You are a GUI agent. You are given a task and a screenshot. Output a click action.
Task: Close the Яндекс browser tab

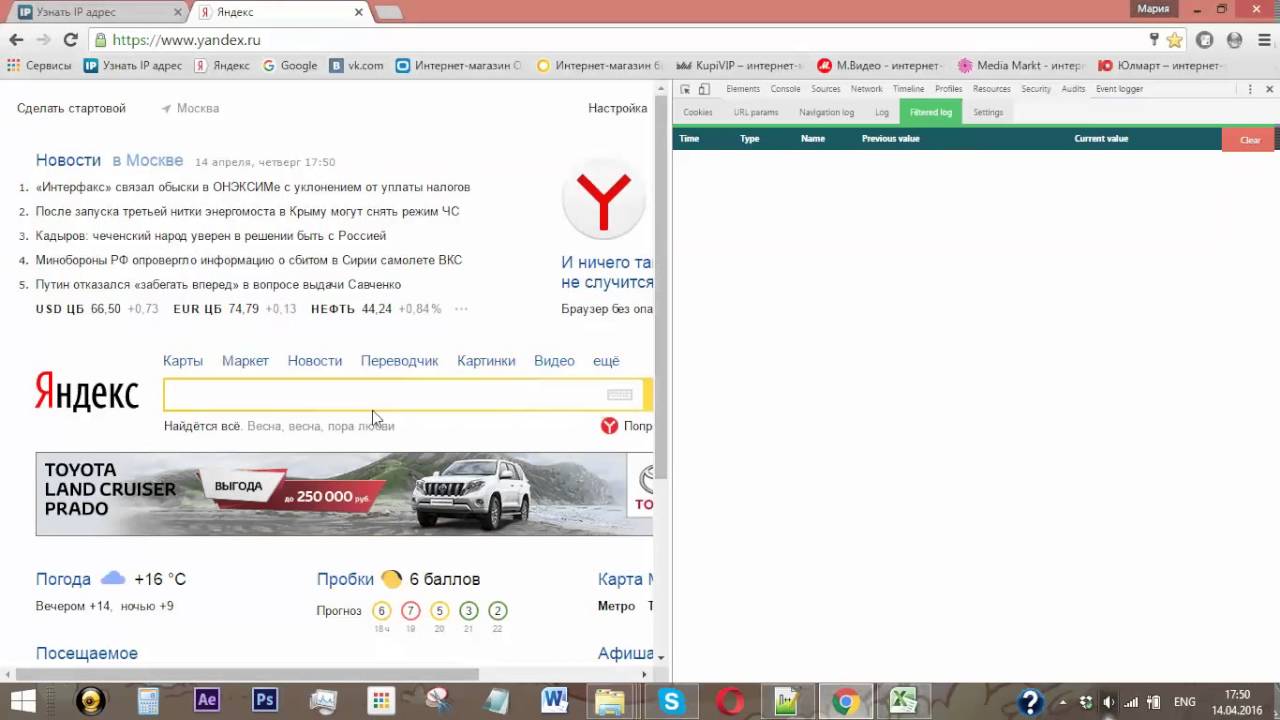point(359,12)
